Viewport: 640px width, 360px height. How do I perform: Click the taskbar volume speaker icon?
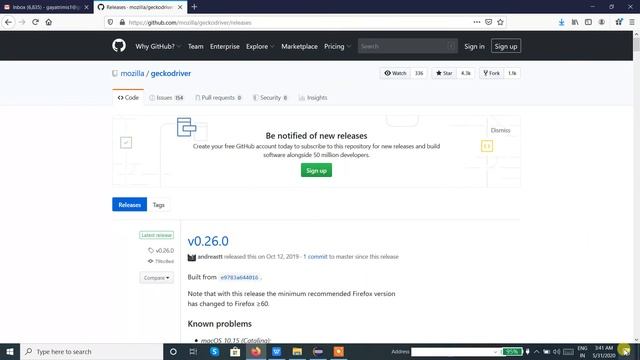tap(556, 351)
